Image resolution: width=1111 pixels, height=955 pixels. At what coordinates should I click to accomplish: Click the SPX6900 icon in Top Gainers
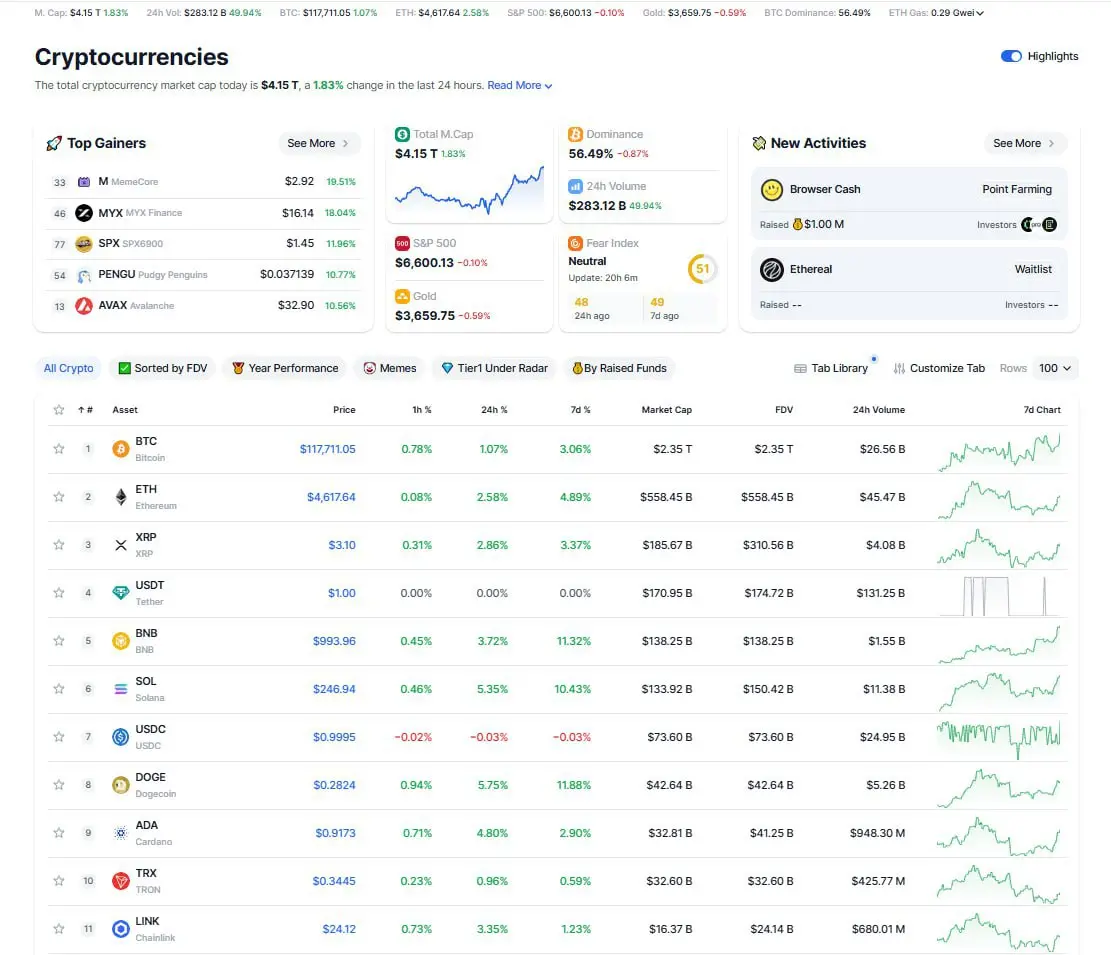[84, 244]
